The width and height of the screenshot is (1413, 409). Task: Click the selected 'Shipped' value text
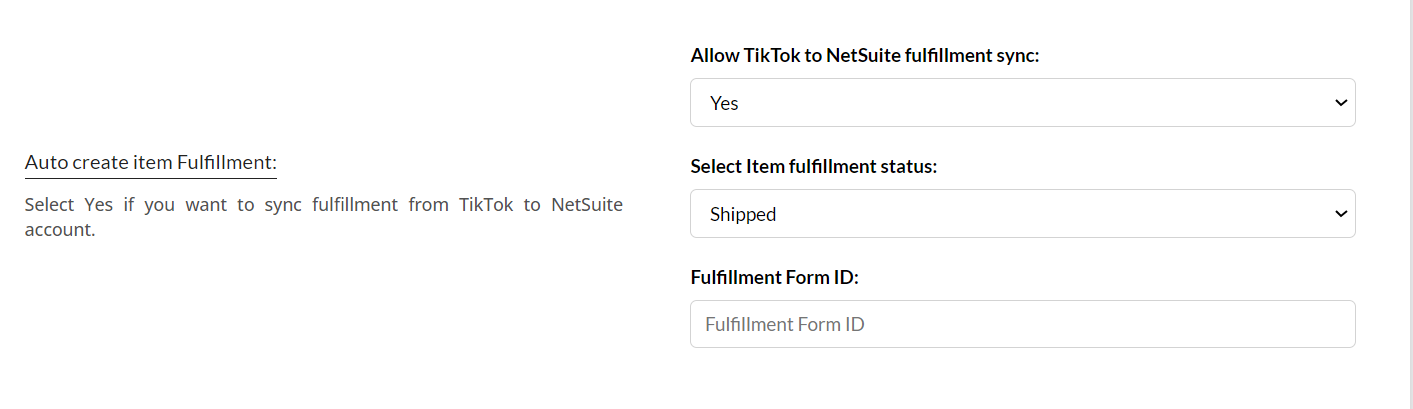pos(743,214)
